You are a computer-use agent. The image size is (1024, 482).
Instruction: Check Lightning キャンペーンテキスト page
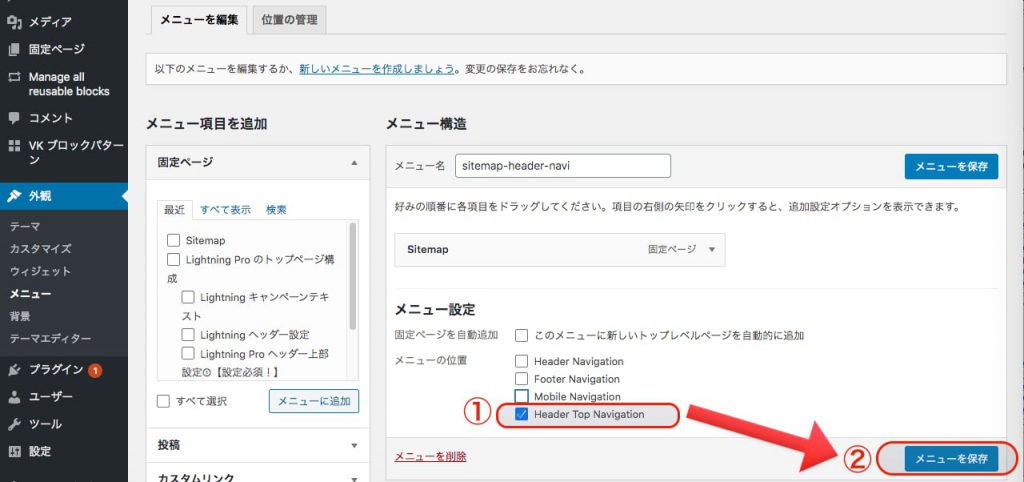pos(188,297)
